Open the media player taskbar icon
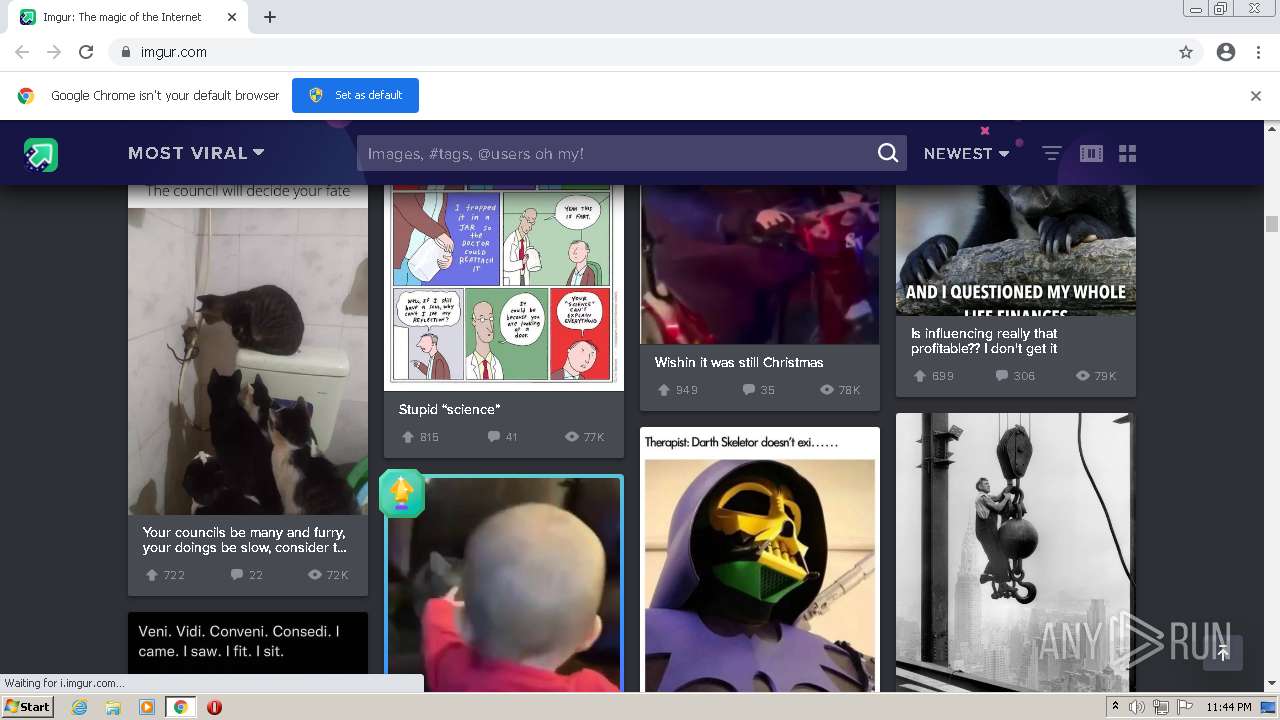 [x=147, y=707]
